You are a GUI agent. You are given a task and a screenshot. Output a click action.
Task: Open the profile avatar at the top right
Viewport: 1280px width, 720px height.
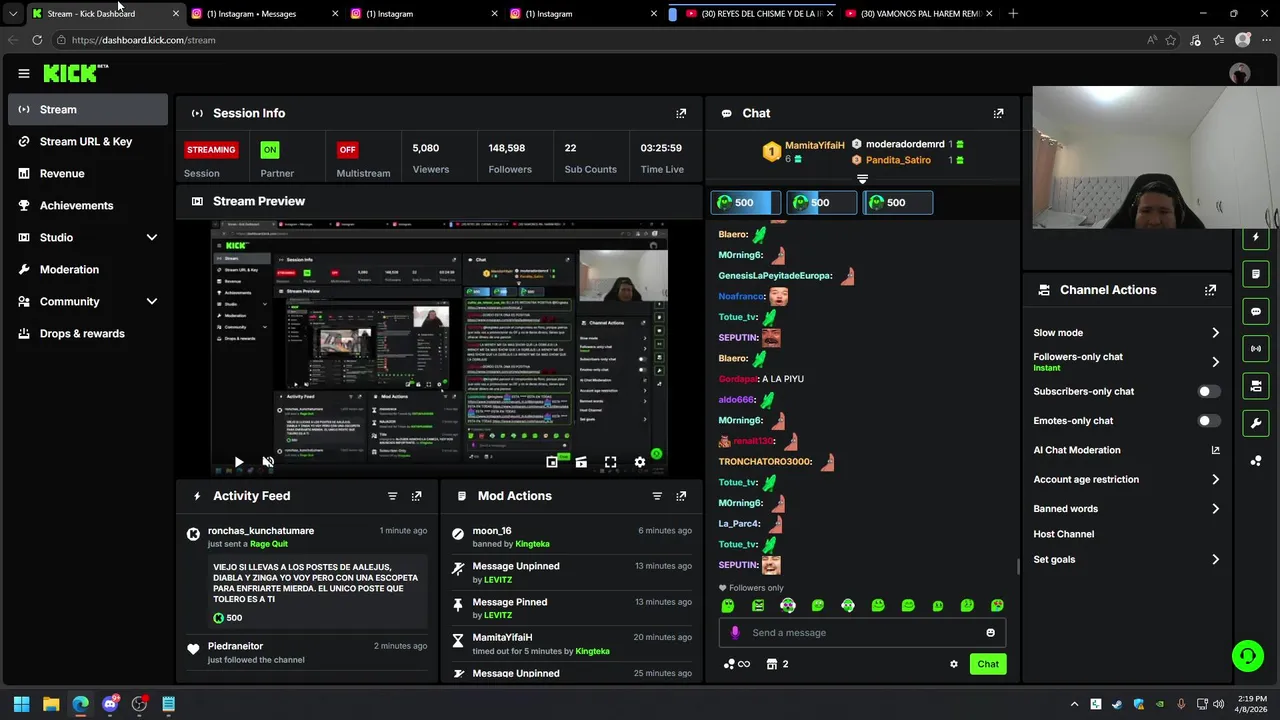(x=1240, y=73)
